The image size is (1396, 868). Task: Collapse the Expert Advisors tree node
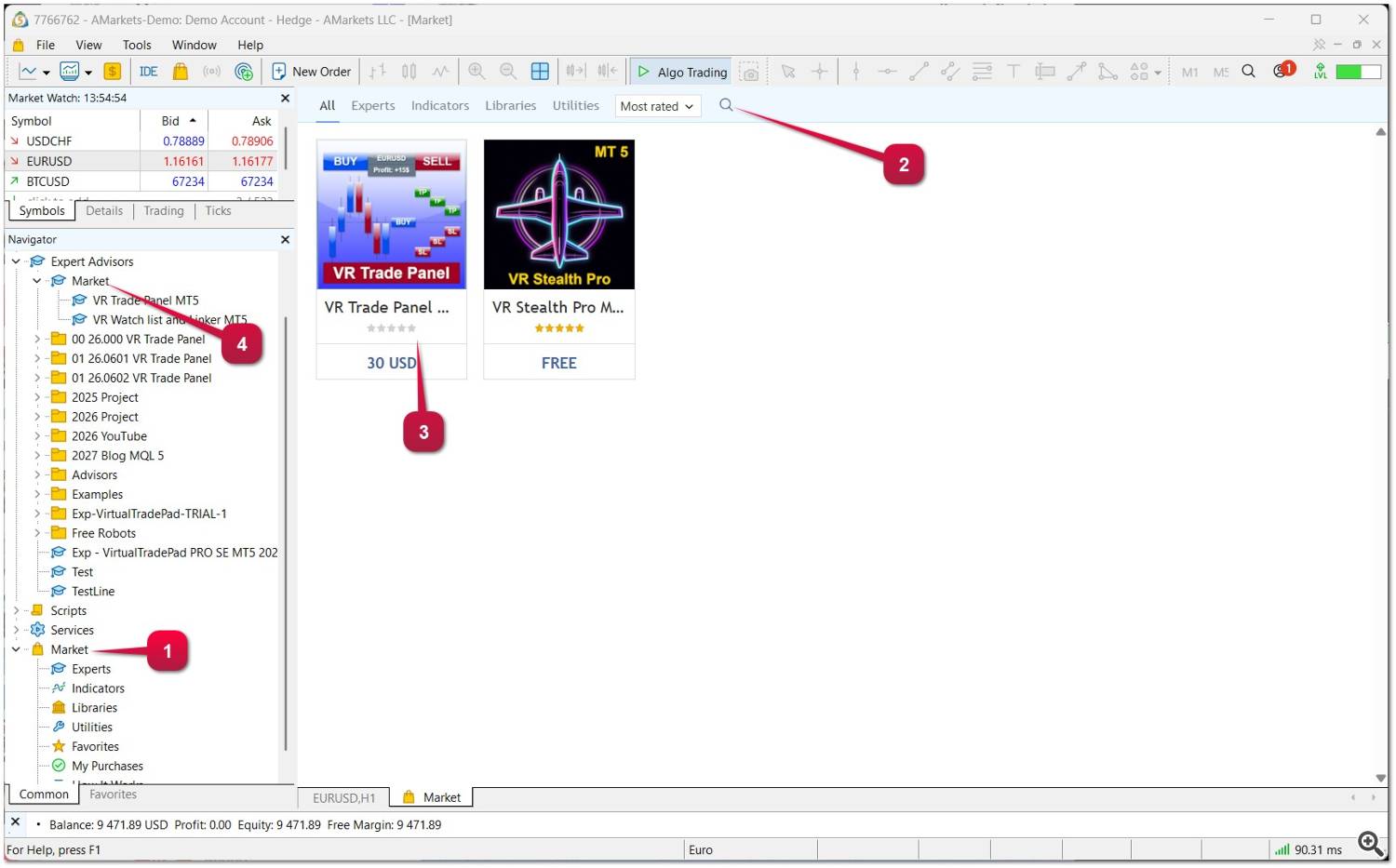coord(16,261)
